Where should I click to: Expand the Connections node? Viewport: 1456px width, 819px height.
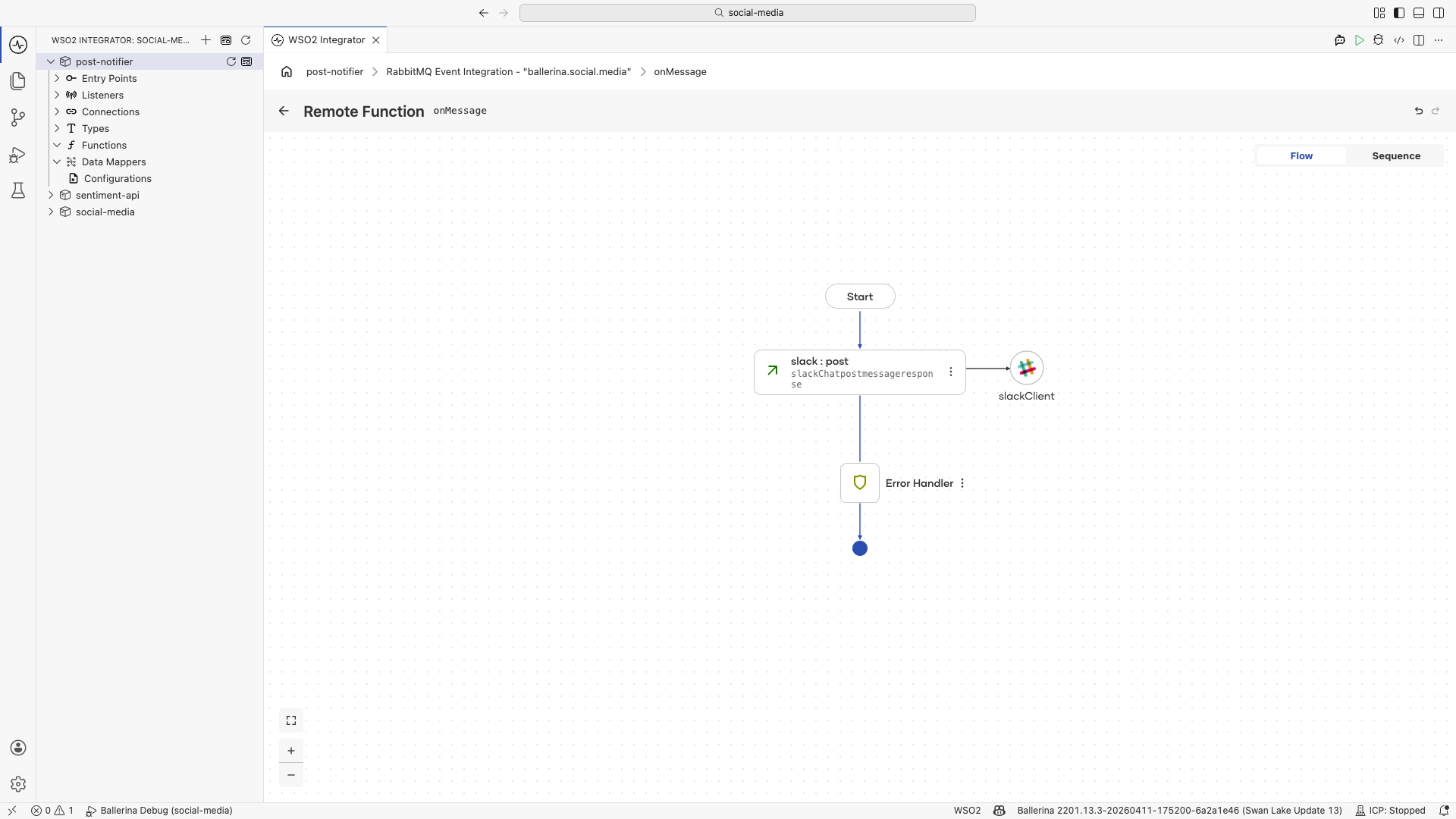57,111
